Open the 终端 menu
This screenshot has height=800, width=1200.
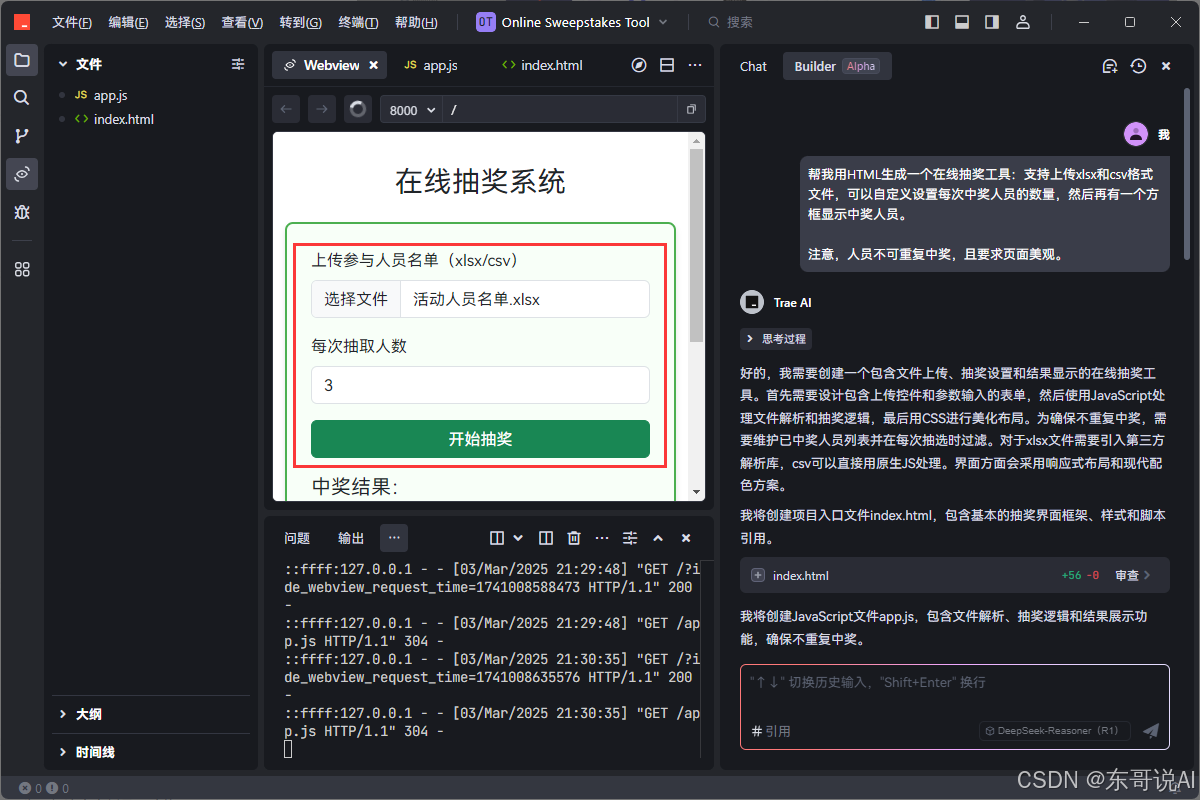[x=358, y=22]
